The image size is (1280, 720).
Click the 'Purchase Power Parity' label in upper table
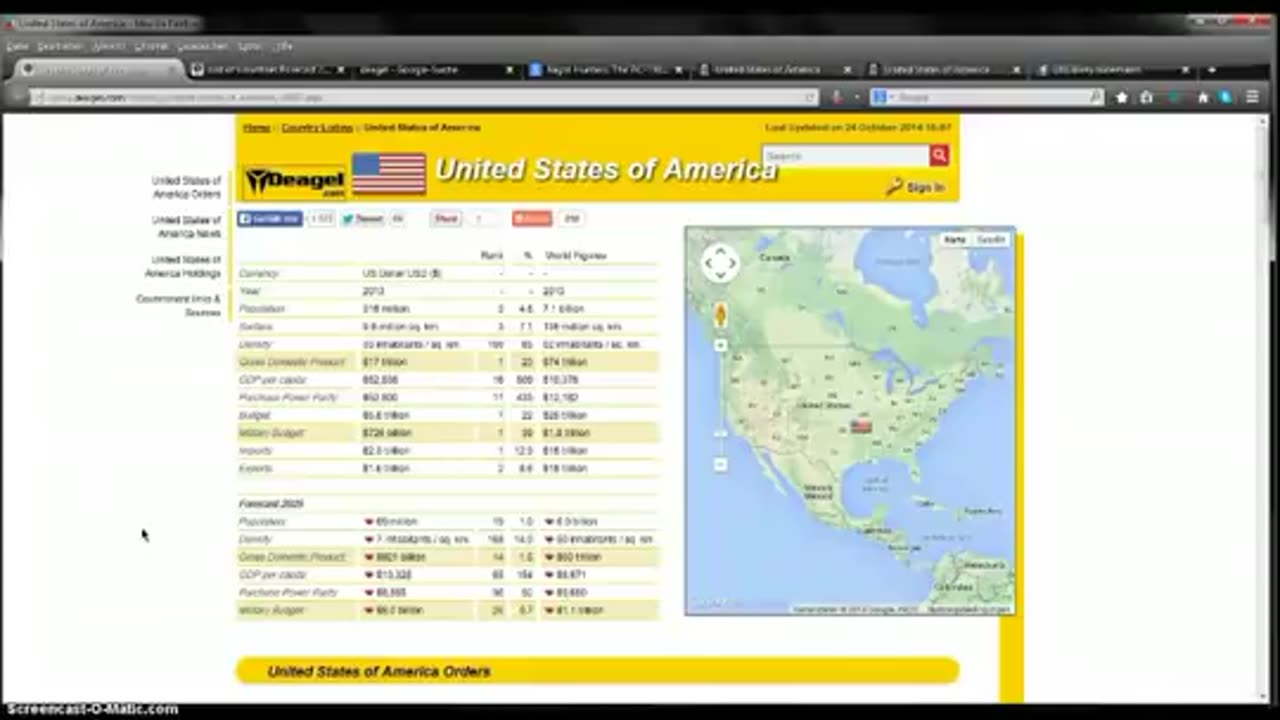(x=288, y=398)
